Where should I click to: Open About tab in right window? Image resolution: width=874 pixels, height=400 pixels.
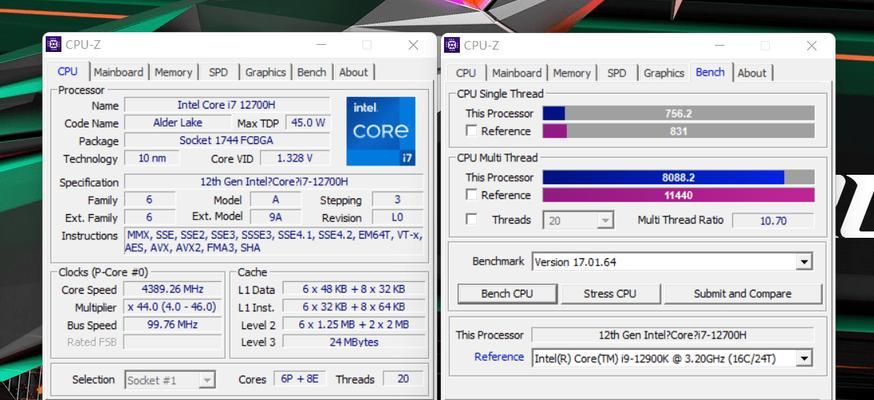click(752, 73)
